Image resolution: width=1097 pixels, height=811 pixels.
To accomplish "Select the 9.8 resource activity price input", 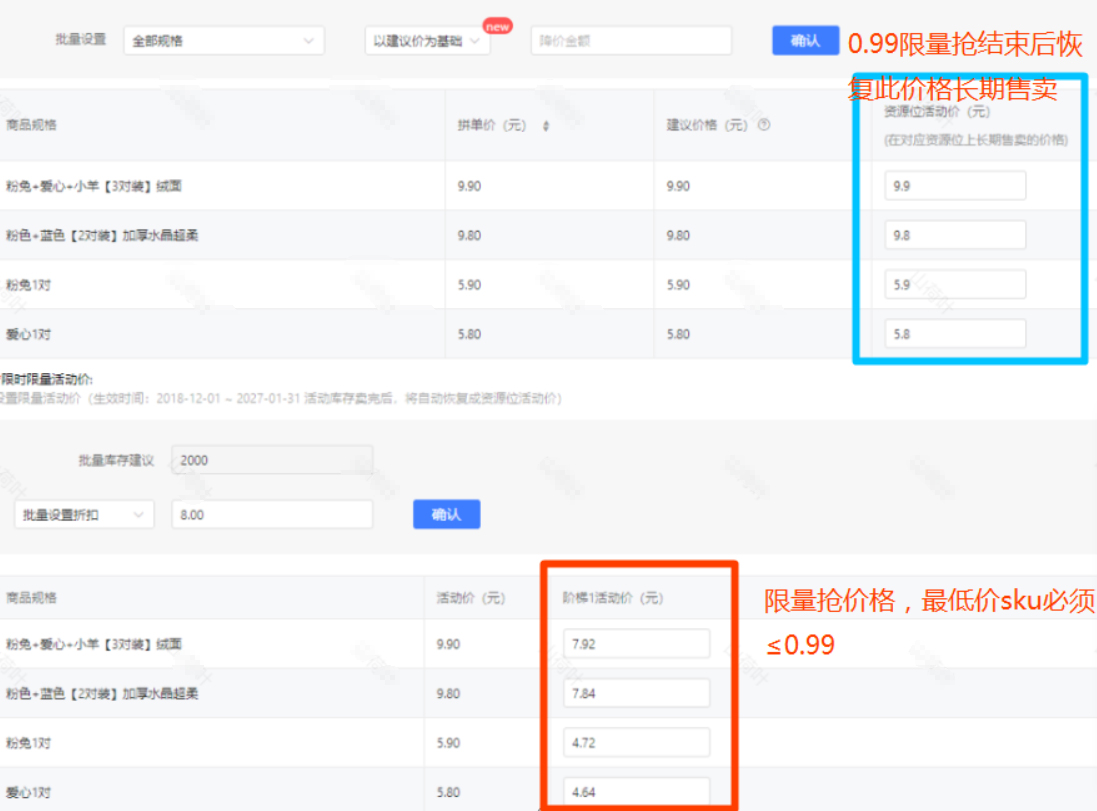I will pos(954,234).
